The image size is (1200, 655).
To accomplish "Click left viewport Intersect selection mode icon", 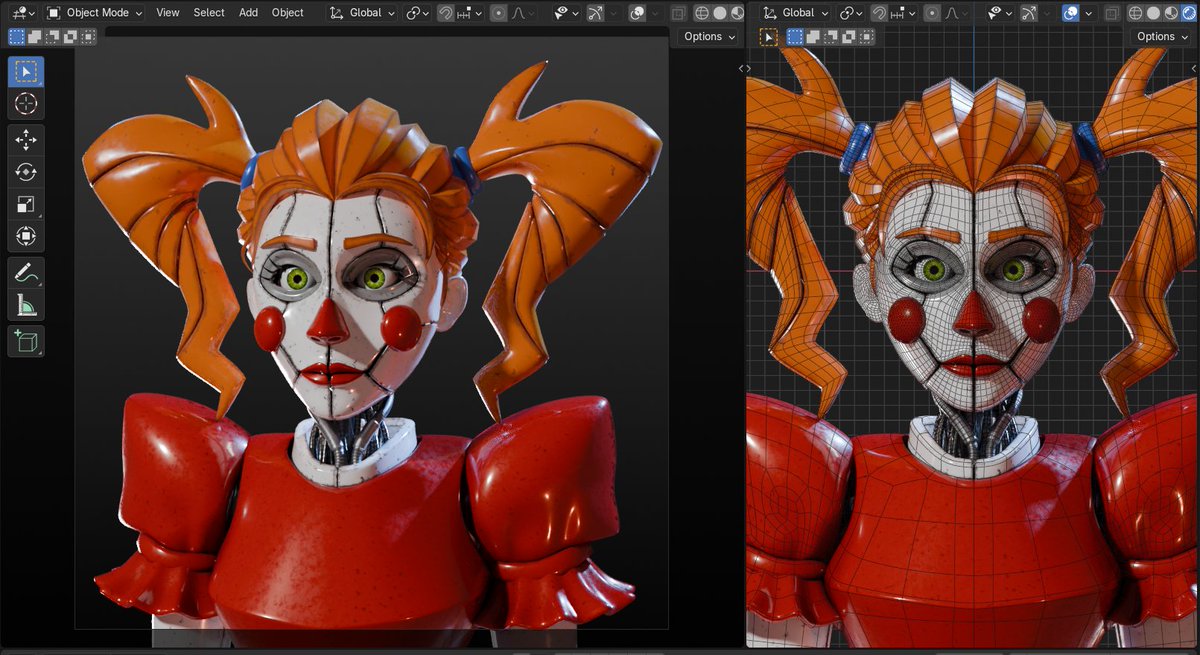I will pos(88,36).
